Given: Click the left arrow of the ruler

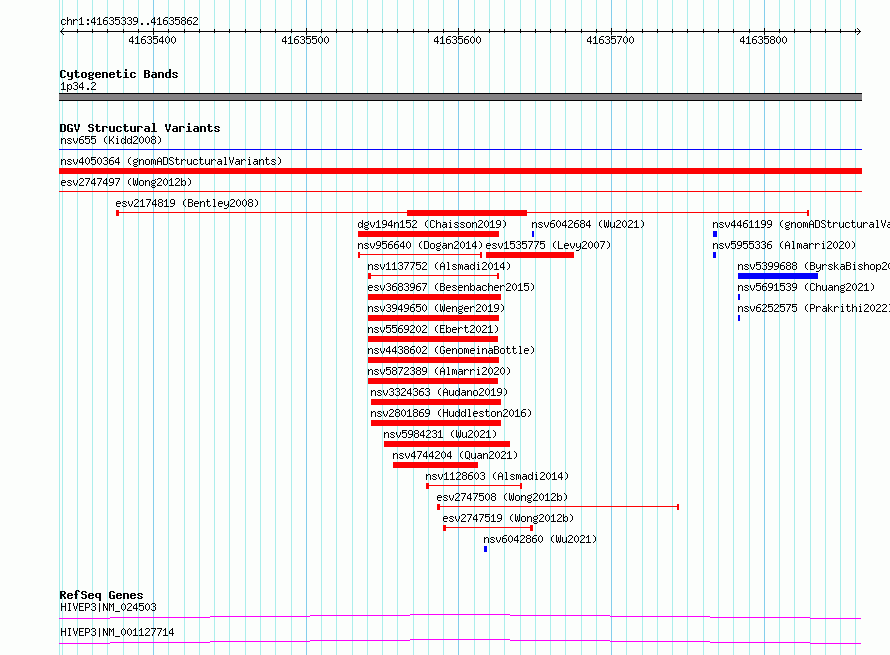Looking at the screenshot, I should (x=62, y=32).
